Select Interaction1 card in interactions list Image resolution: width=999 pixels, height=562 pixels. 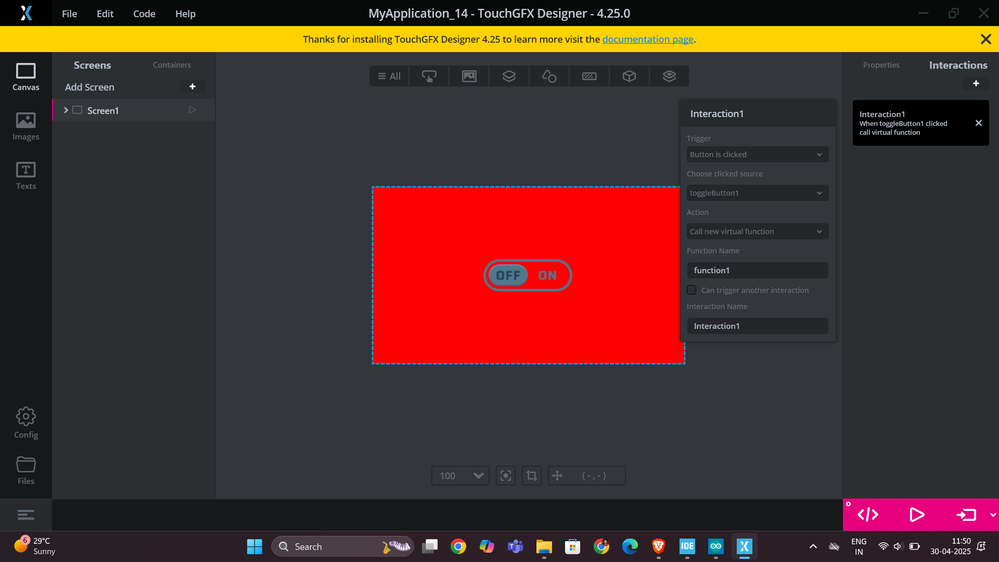click(x=921, y=123)
